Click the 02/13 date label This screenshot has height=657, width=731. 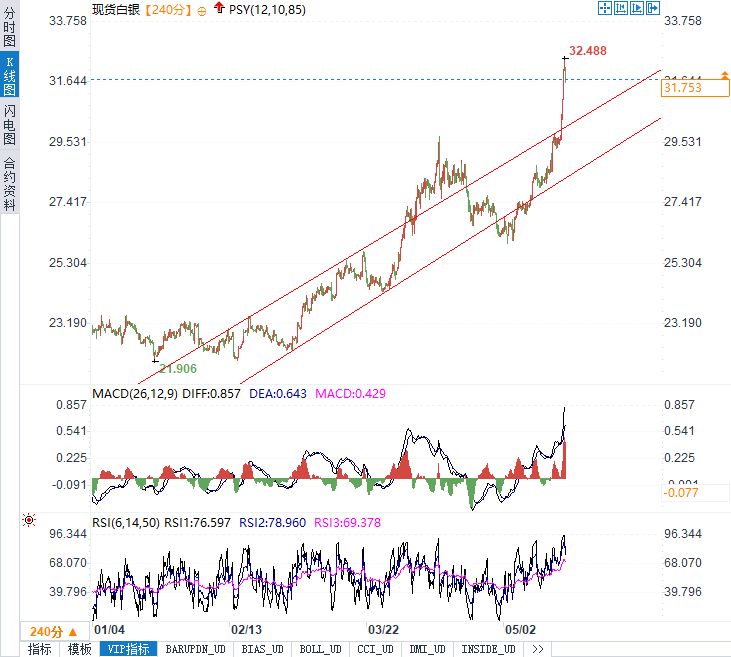click(x=247, y=630)
